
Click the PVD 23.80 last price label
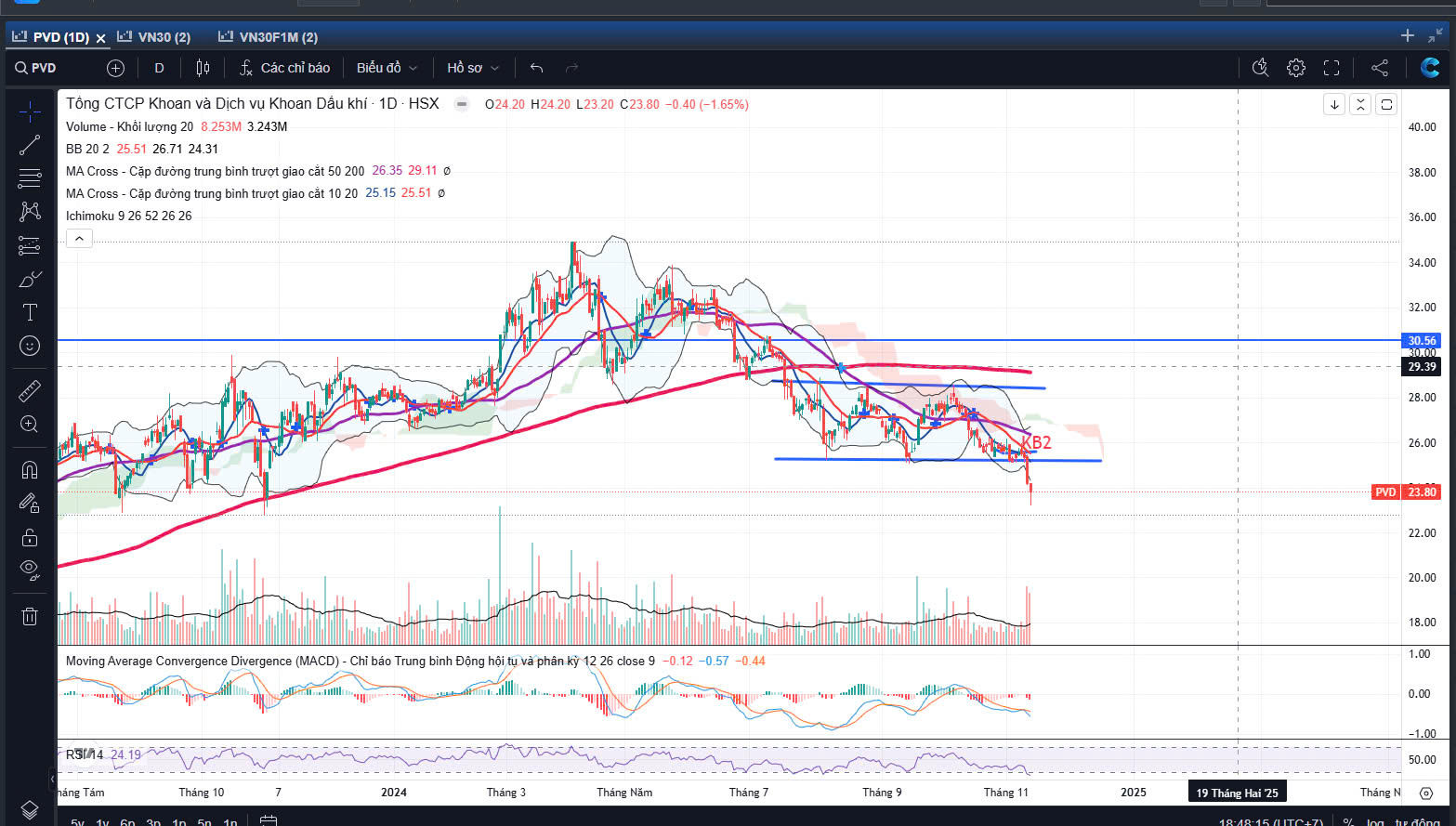[x=1406, y=492]
